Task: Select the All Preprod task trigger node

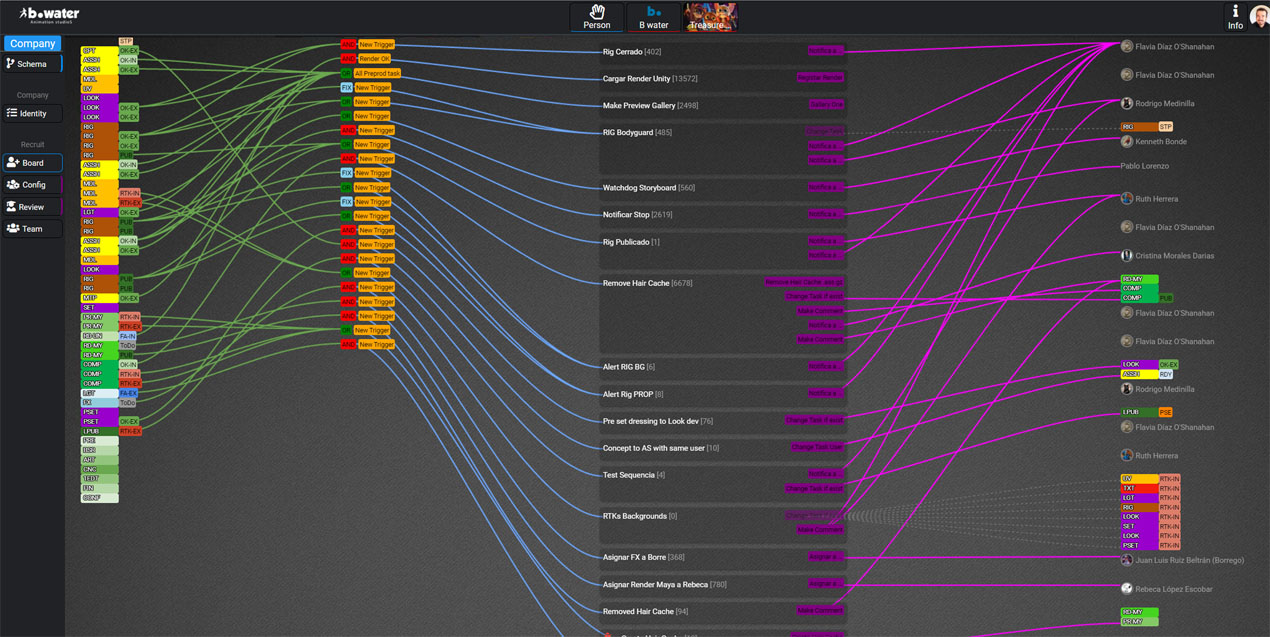Action: point(377,74)
